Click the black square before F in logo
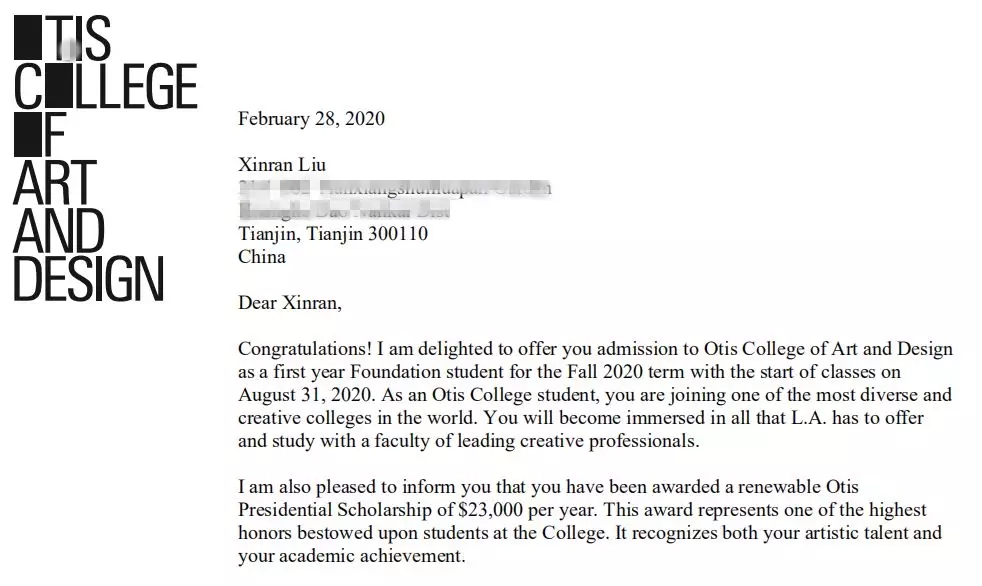The image size is (982, 586). coord(28,133)
